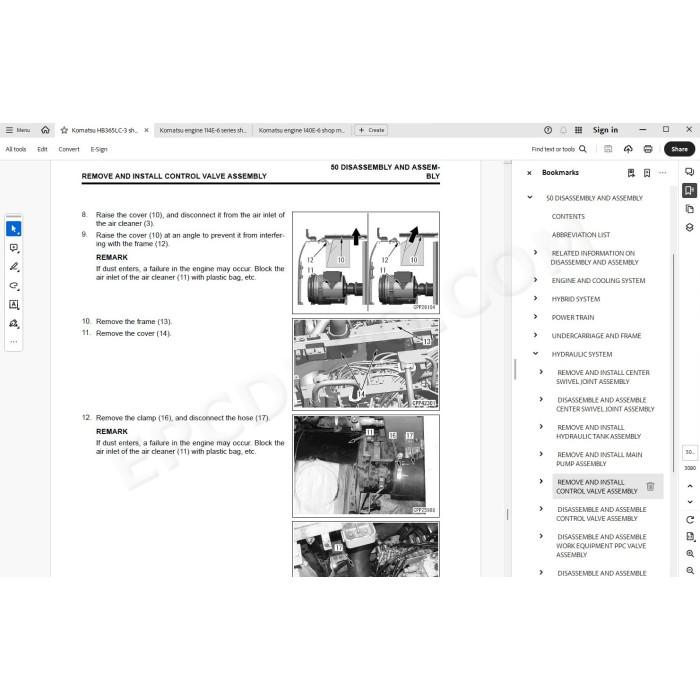Image resolution: width=700 pixels, height=700 pixels.
Task: Click the Create button
Action: point(371,130)
